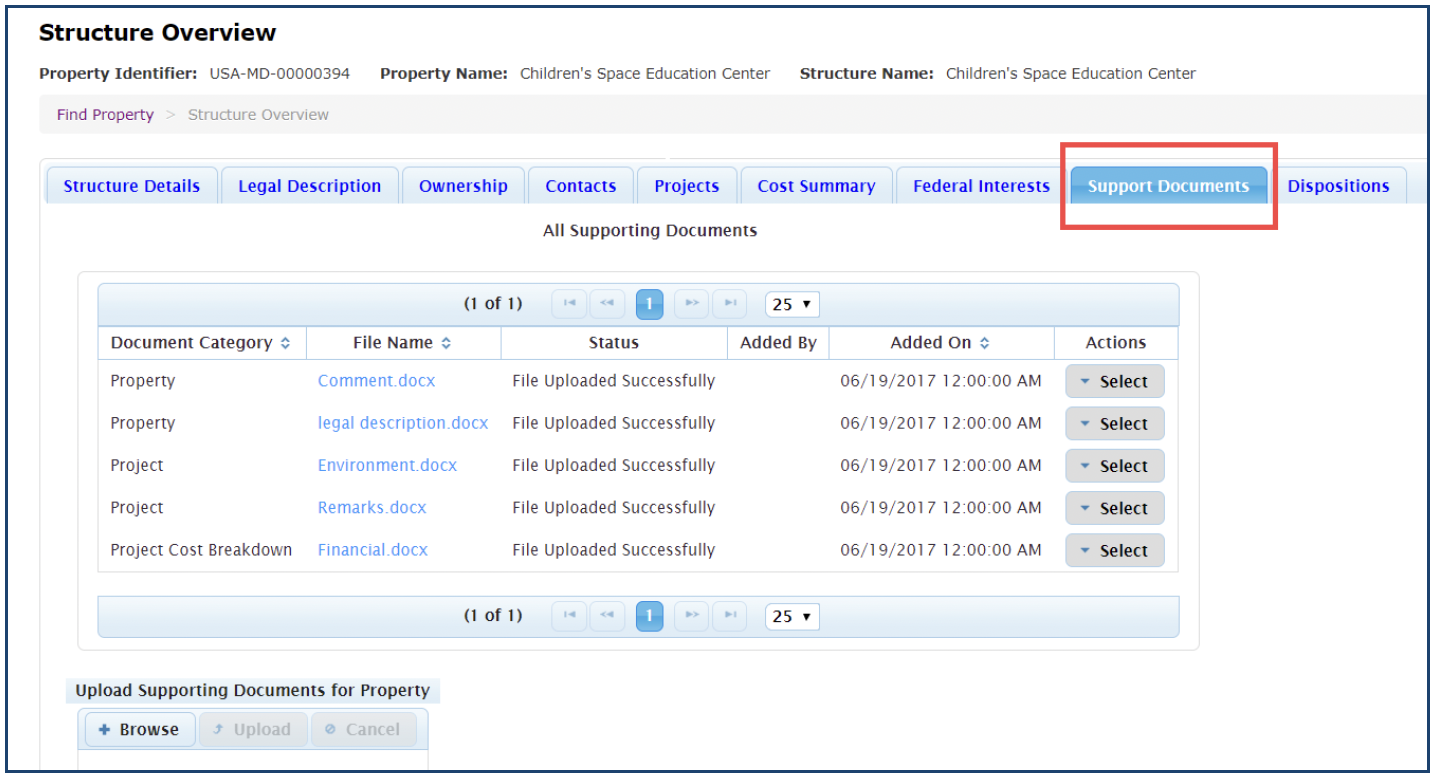
Task: Open the Dispositions tab
Action: 1338,186
